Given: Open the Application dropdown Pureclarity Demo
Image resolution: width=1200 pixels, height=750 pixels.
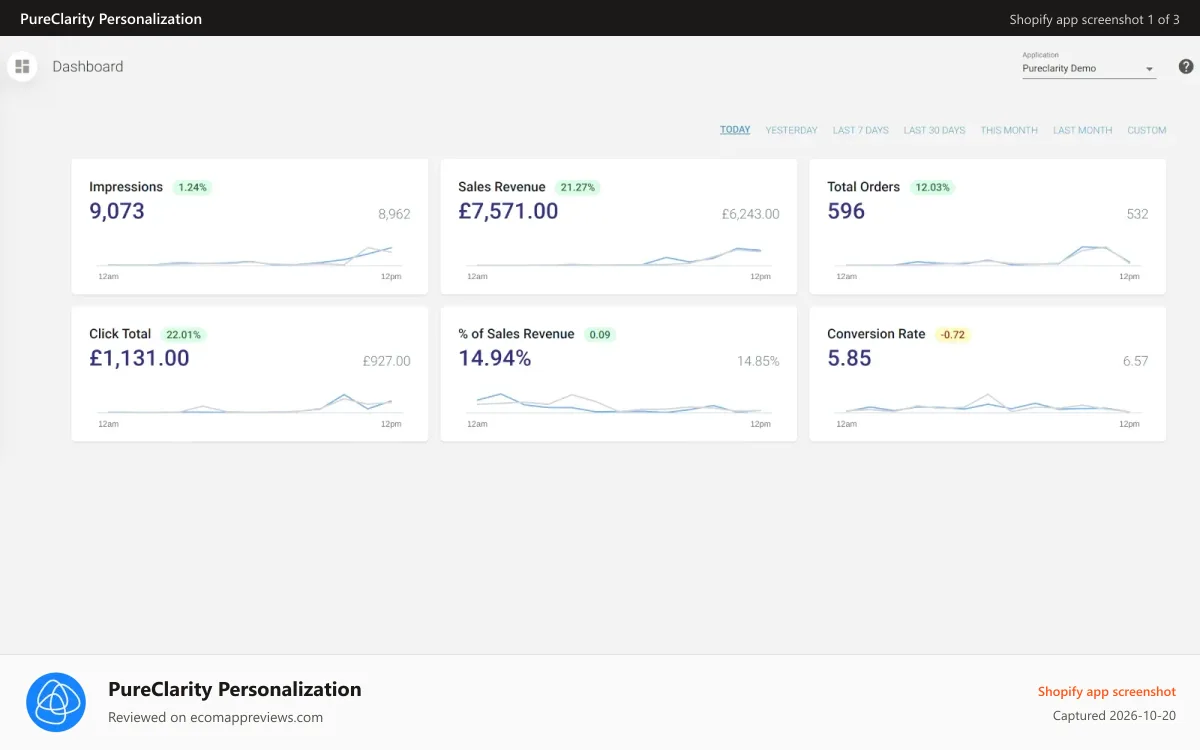Looking at the screenshot, I should 1088,68.
